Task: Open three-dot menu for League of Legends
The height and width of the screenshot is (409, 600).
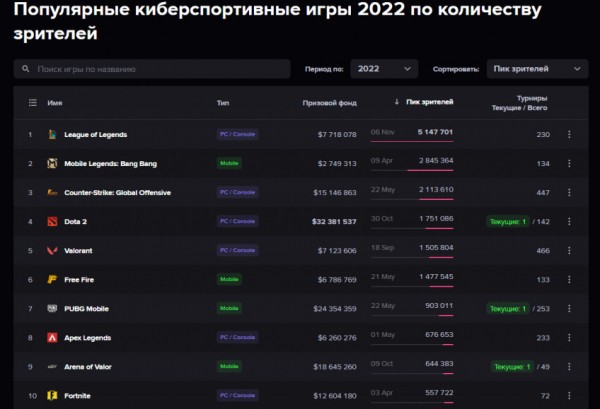Action: click(x=569, y=134)
